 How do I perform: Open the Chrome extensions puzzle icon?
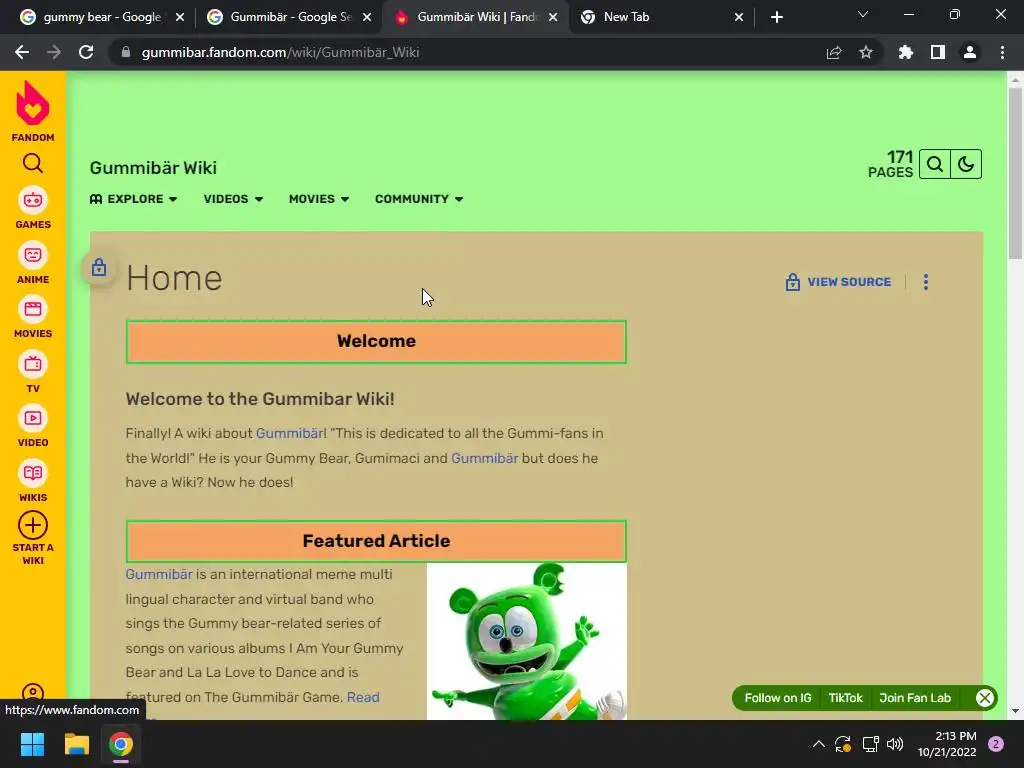tap(906, 52)
